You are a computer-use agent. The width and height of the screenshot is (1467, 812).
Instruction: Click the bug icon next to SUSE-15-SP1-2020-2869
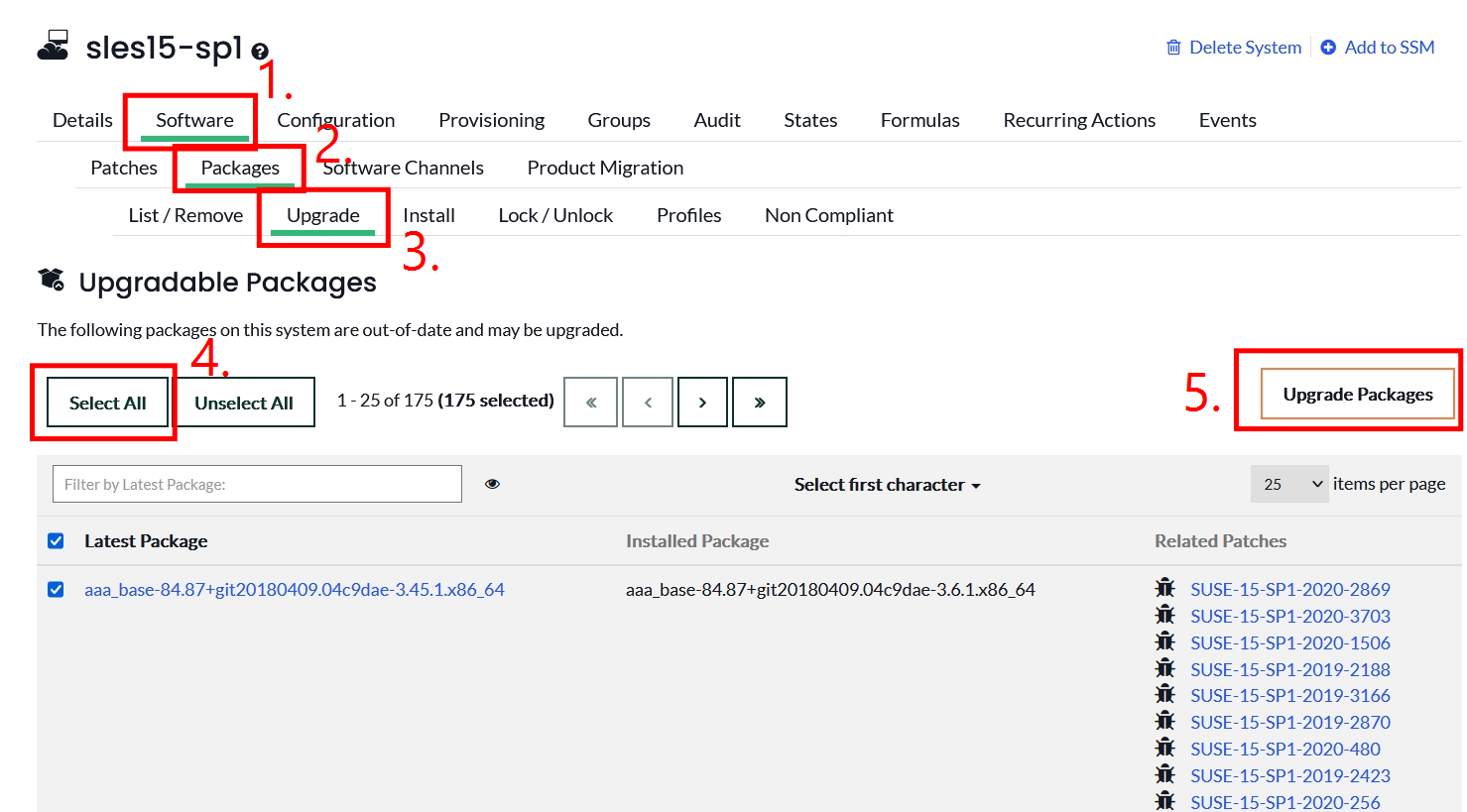[x=1164, y=588]
